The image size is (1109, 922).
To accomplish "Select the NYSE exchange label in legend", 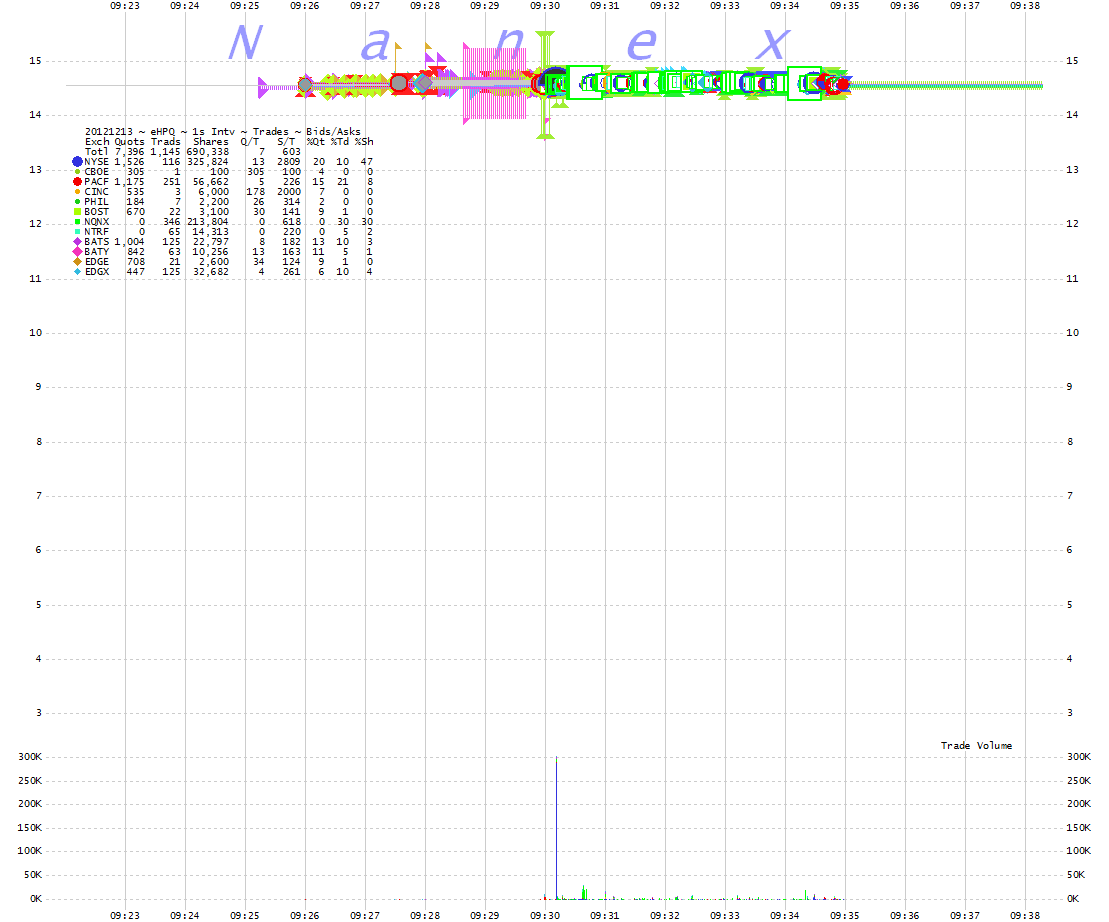I will click(x=97, y=162).
